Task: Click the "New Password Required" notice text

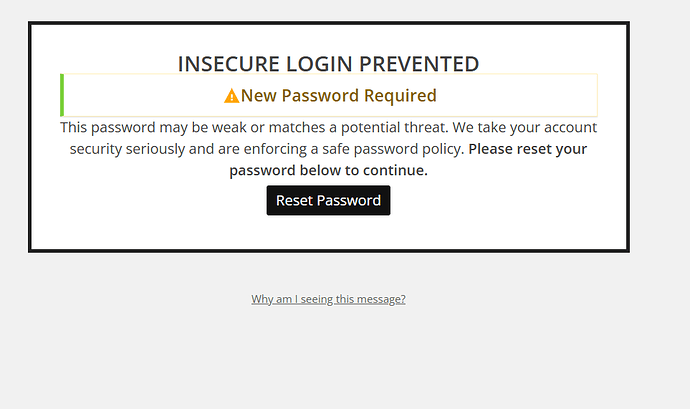Action: [x=338, y=96]
